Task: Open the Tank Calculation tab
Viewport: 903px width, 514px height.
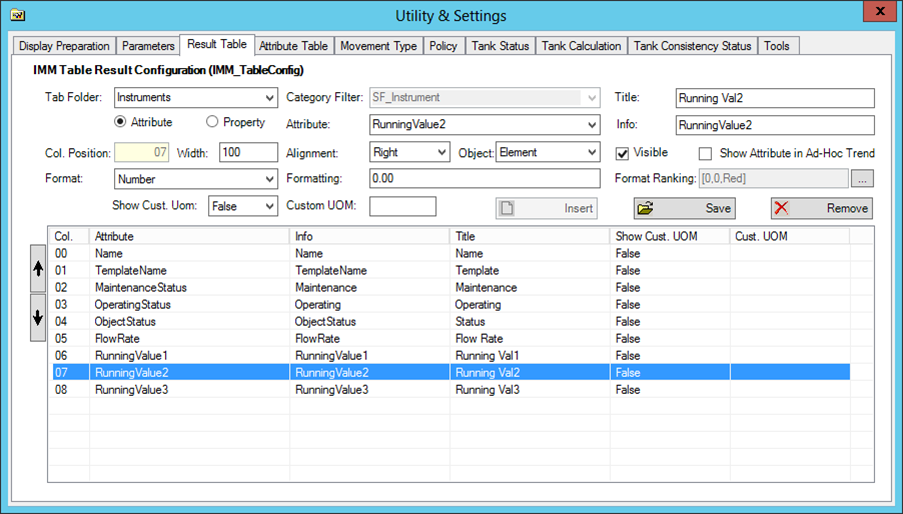Action: (581, 46)
